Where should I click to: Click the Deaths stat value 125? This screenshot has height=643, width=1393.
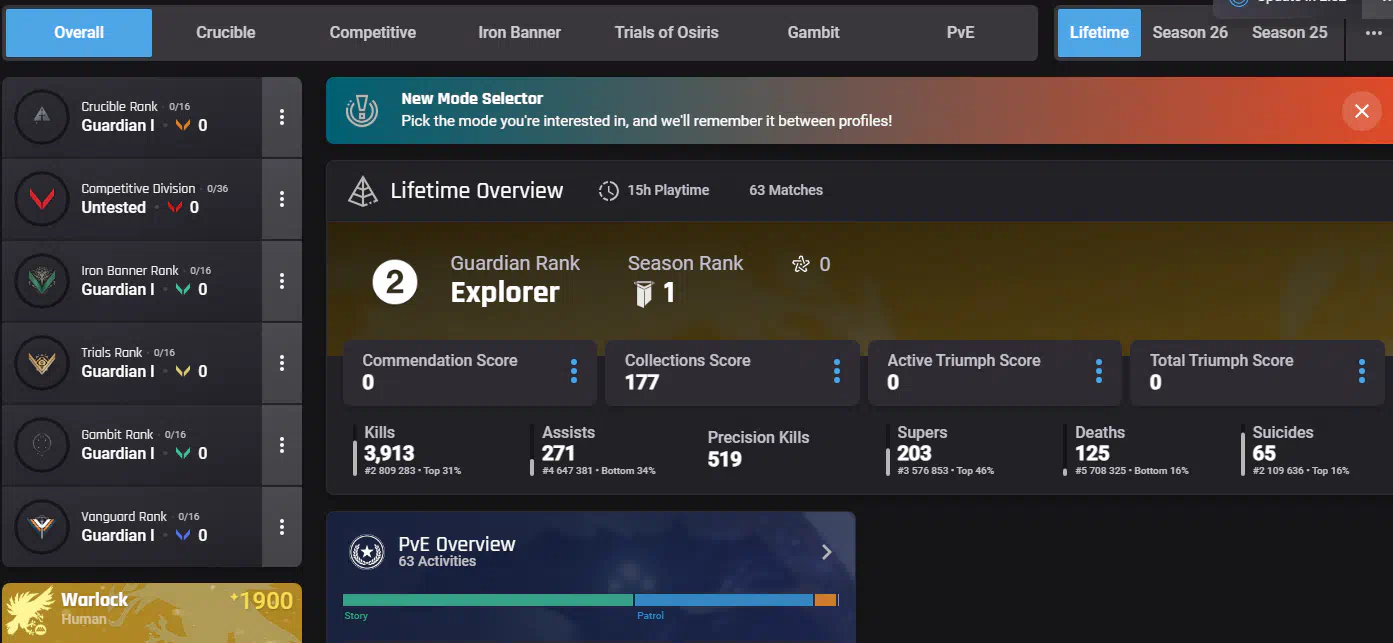[1093, 454]
